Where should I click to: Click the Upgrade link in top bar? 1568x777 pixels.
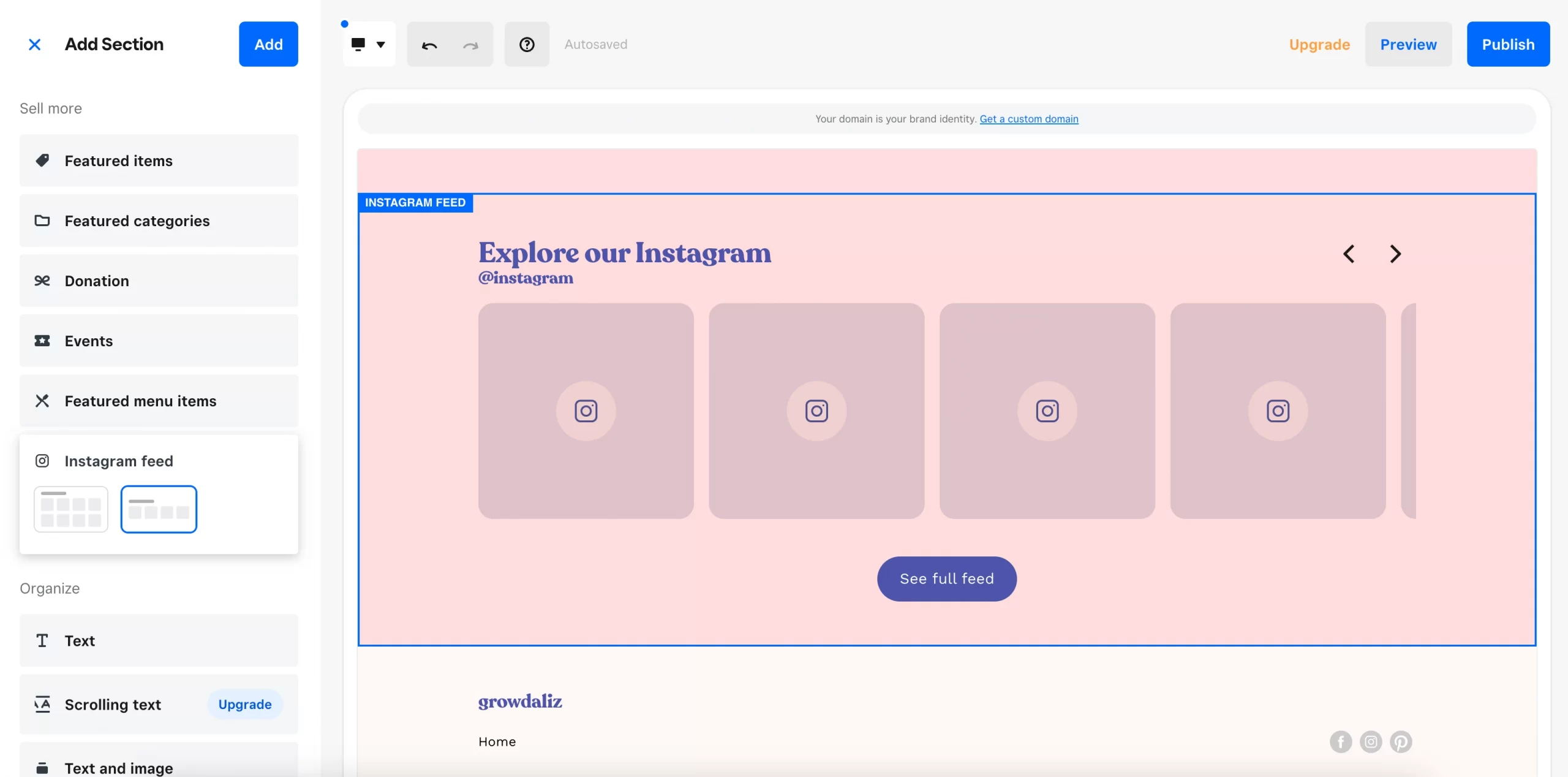(1319, 44)
